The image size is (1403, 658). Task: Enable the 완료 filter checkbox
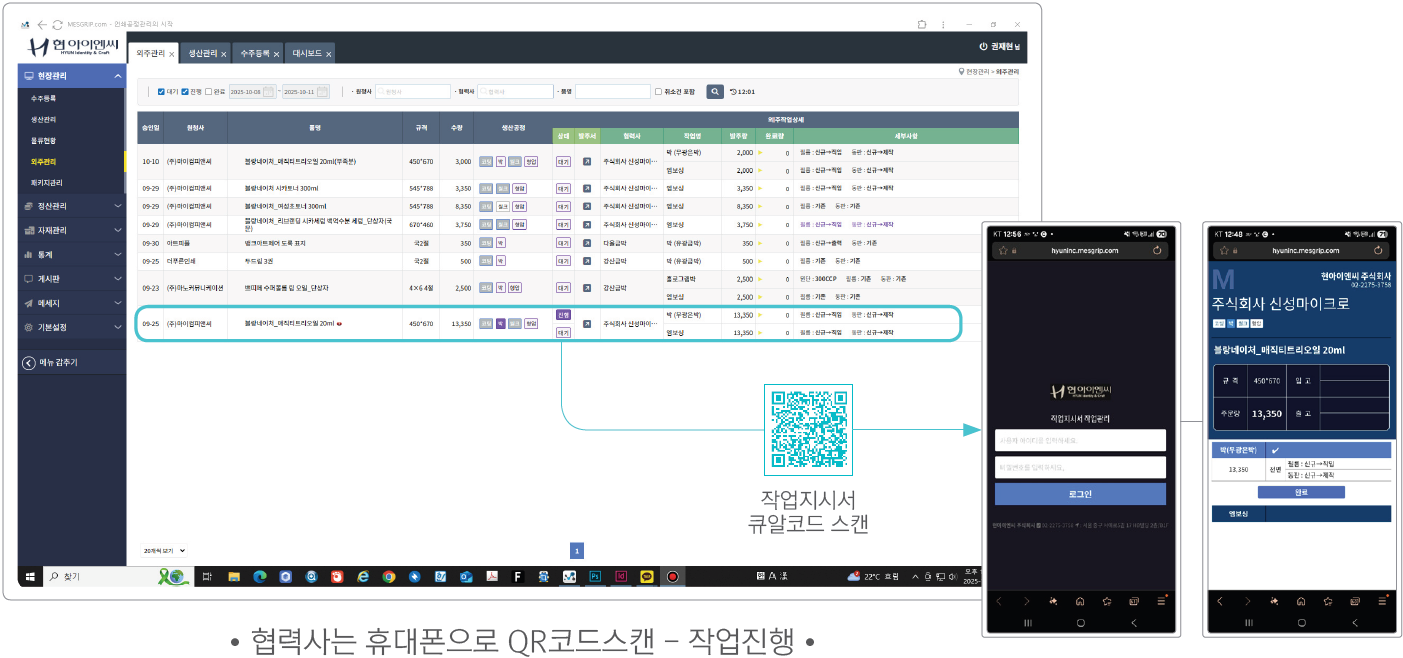point(207,91)
